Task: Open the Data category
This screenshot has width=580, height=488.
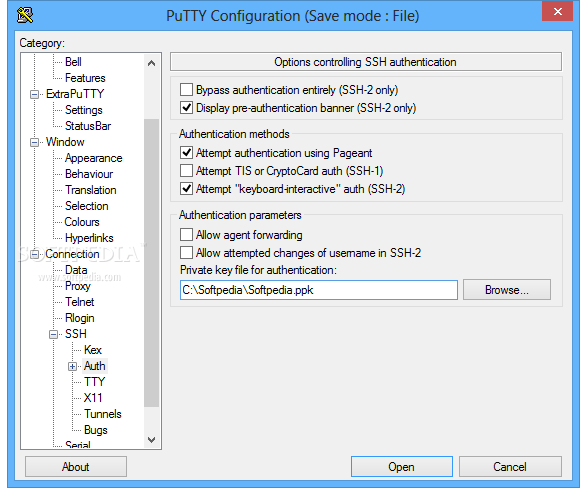Action: click(76, 270)
